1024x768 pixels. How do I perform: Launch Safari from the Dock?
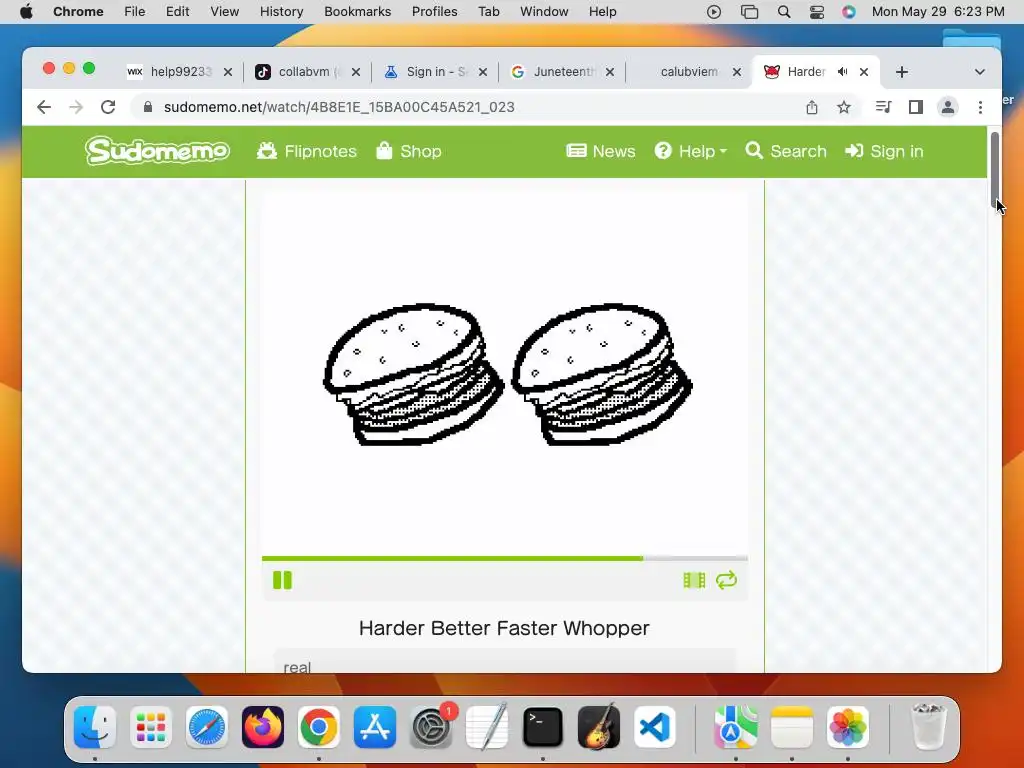click(207, 727)
